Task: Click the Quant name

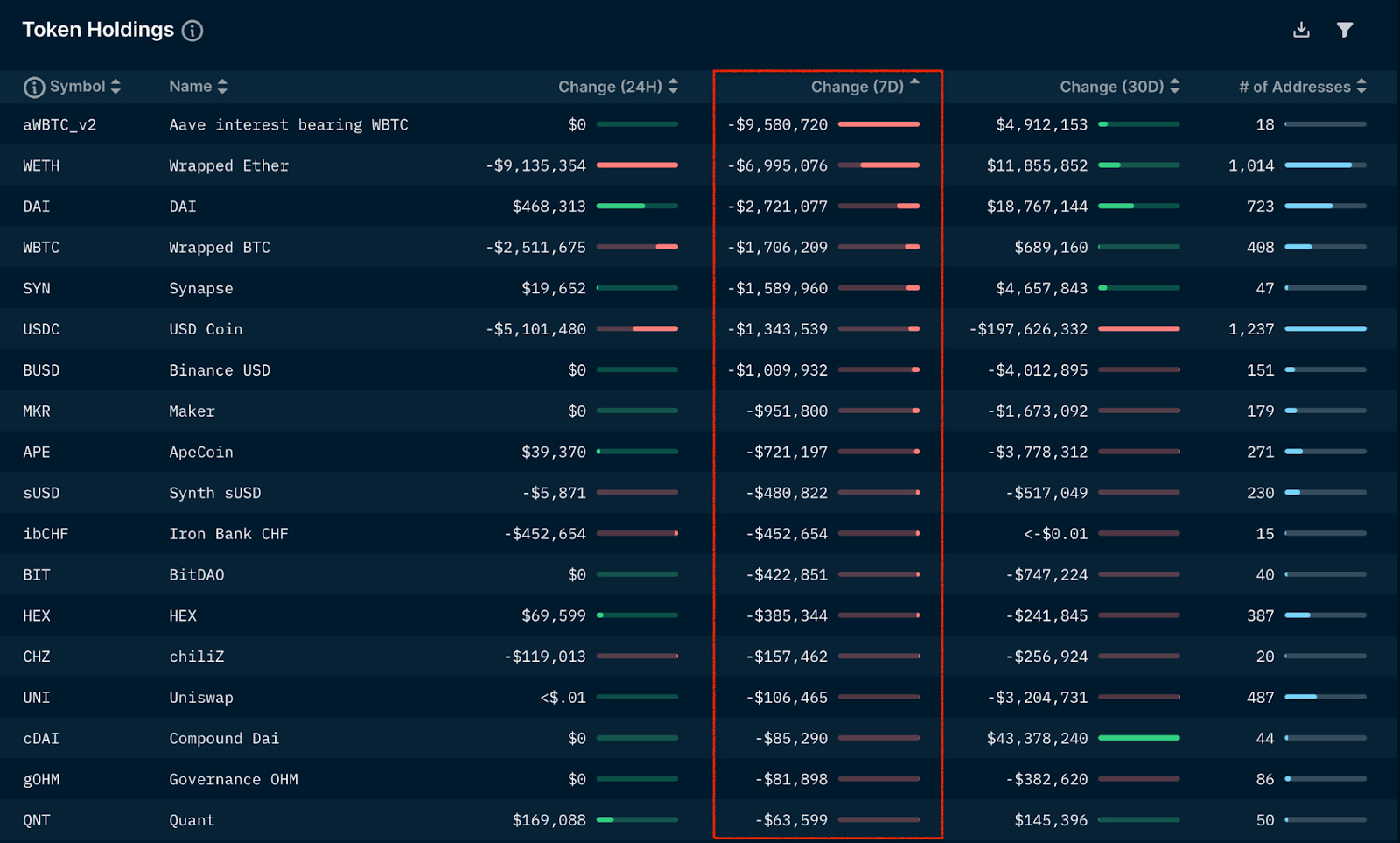Action: click(x=192, y=820)
